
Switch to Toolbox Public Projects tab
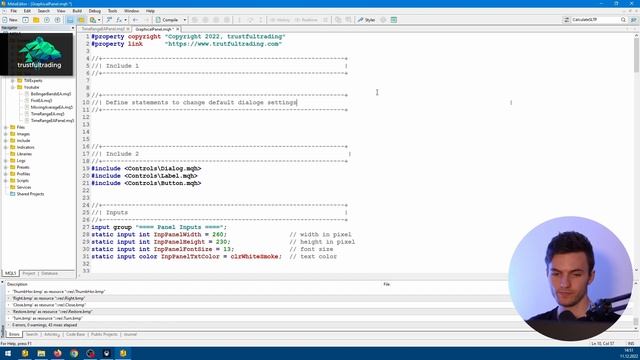pos(104,334)
